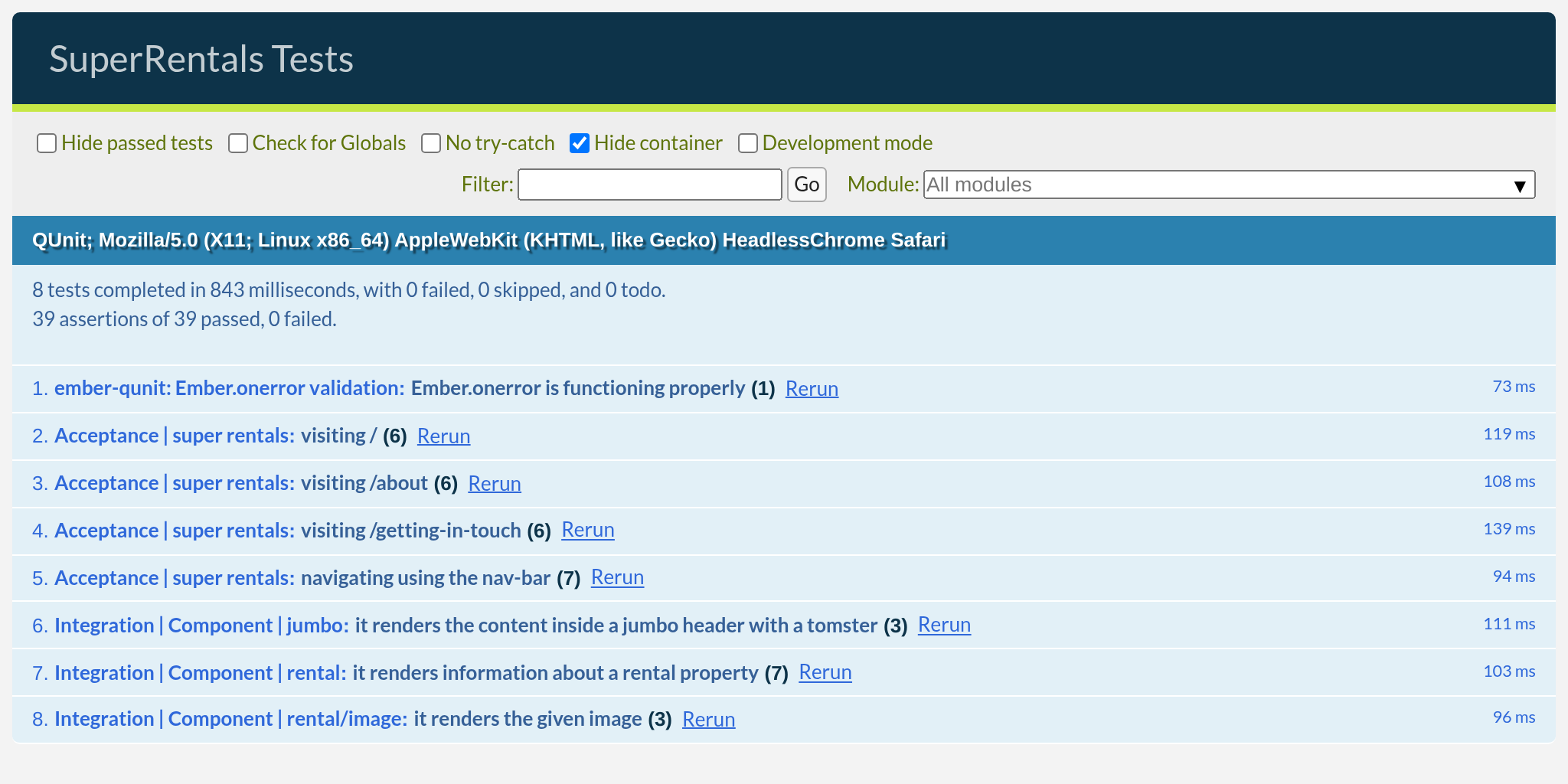The width and height of the screenshot is (1568, 784).
Task: Rerun the nav-bar navigation test
Action: 617,578
